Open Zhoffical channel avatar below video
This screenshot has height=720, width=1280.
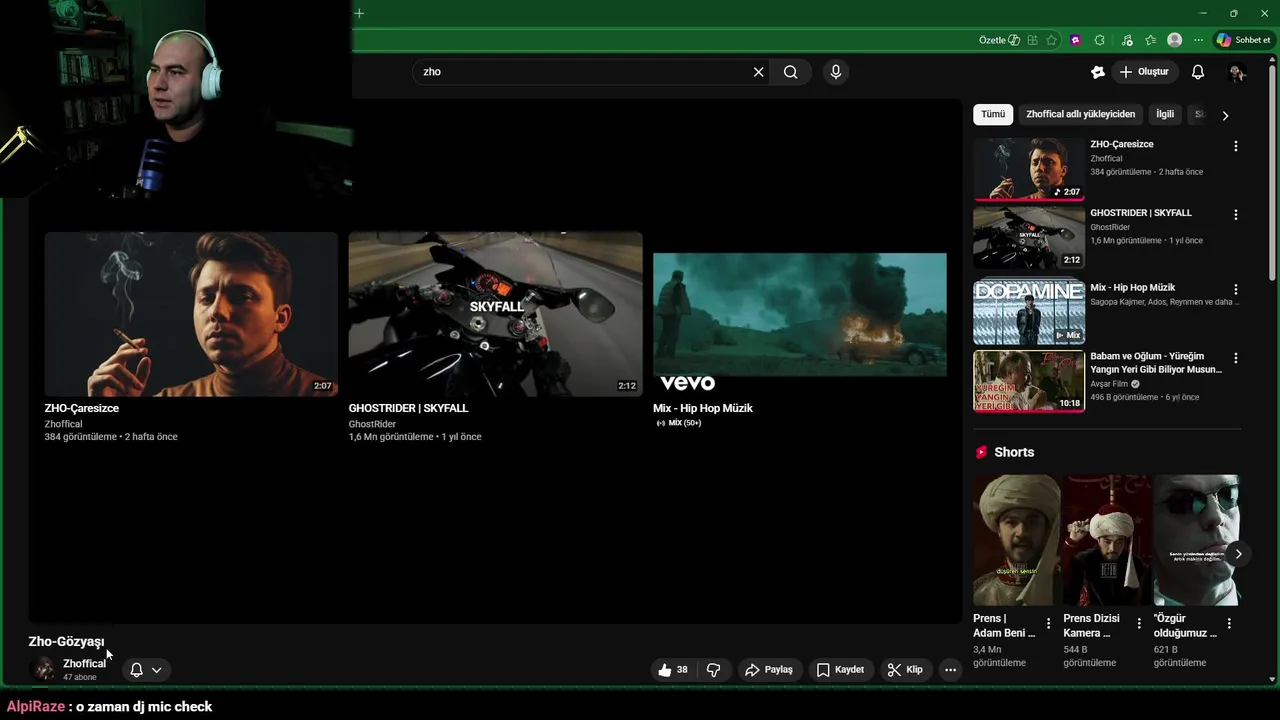point(44,669)
